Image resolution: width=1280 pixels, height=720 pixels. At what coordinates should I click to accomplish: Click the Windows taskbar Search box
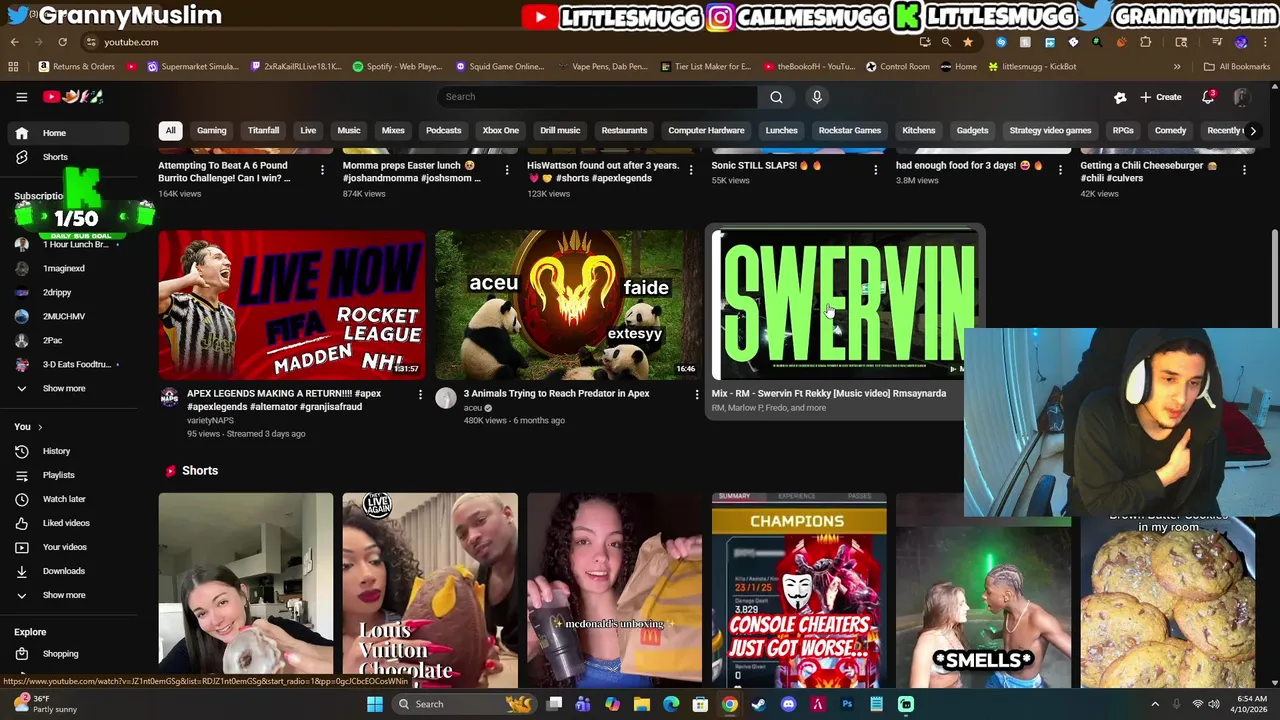pyautogui.click(x=465, y=704)
